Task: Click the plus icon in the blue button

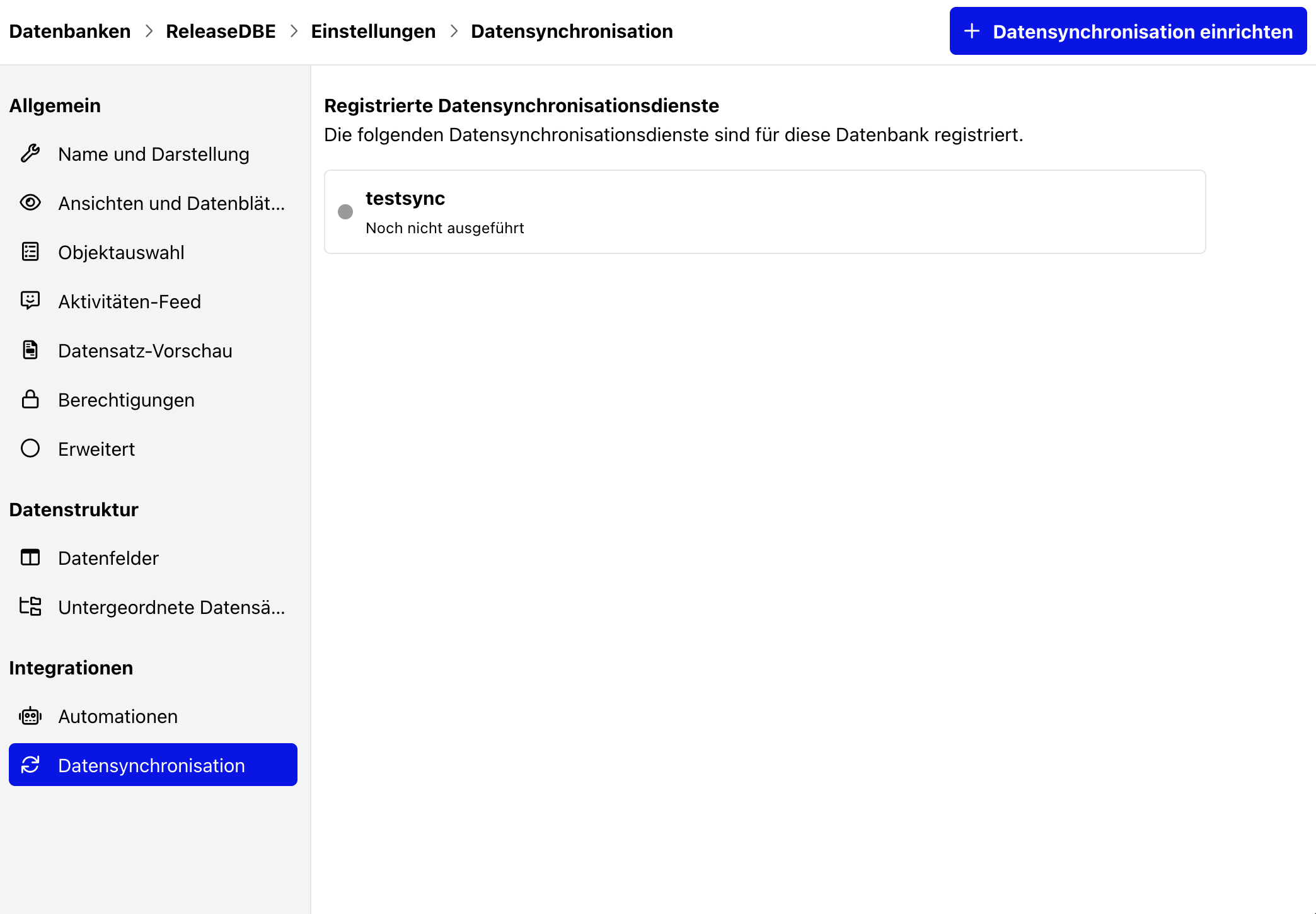Action: coord(972,31)
